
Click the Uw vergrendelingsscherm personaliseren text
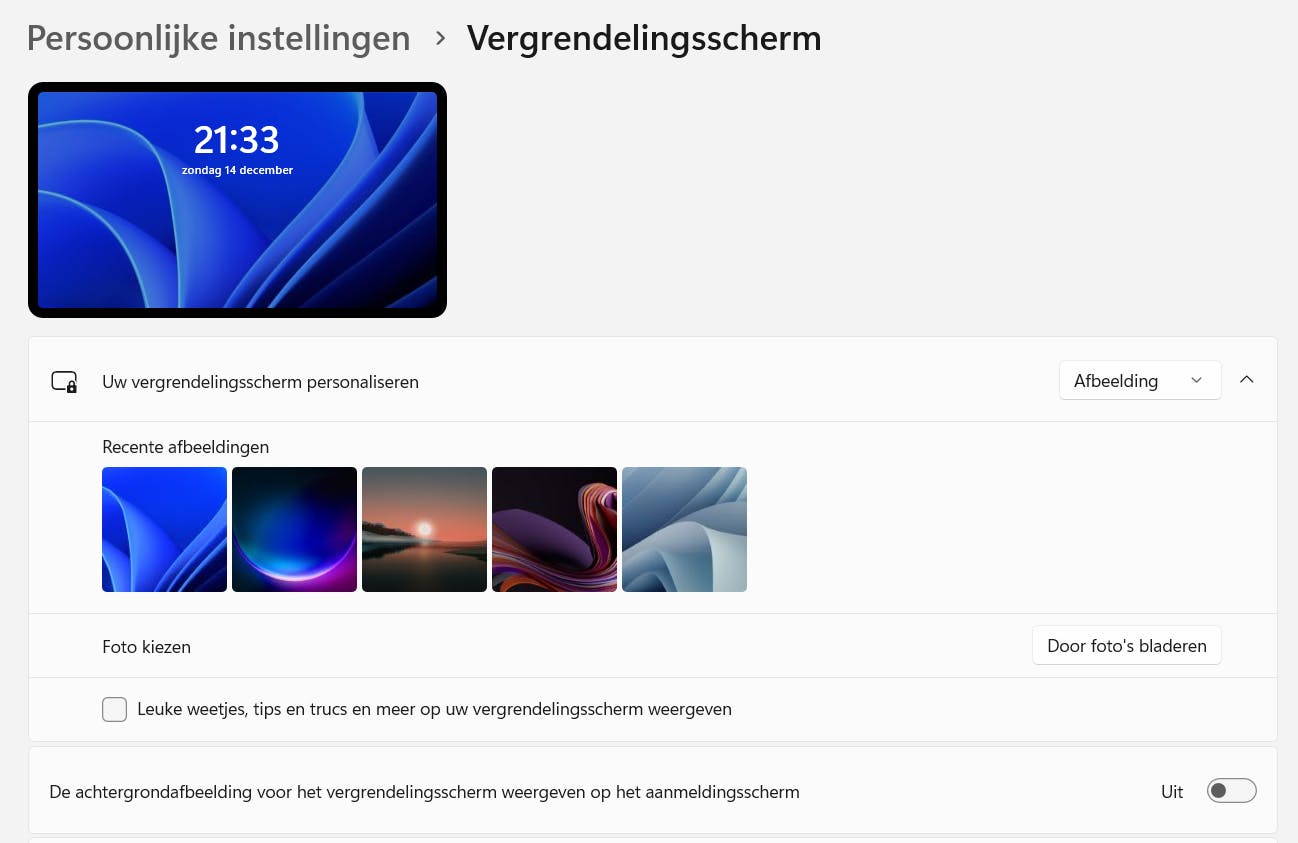pyautogui.click(x=260, y=382)
